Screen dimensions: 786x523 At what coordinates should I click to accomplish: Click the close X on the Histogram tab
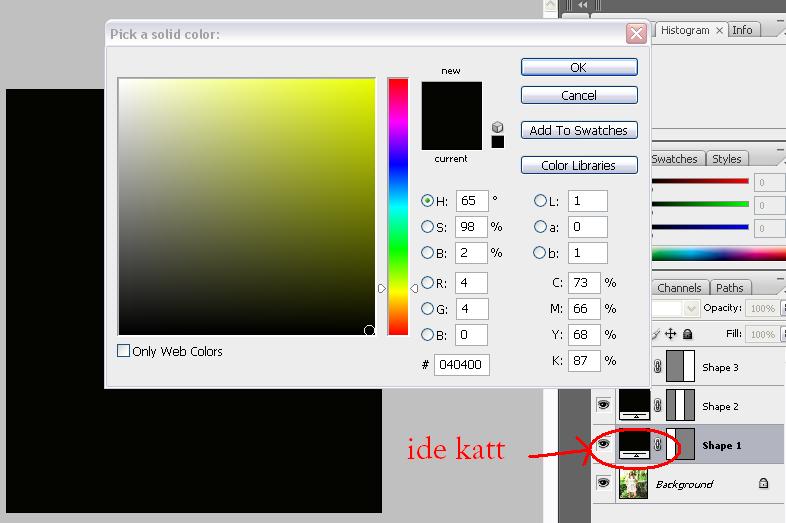pos(718,31)
